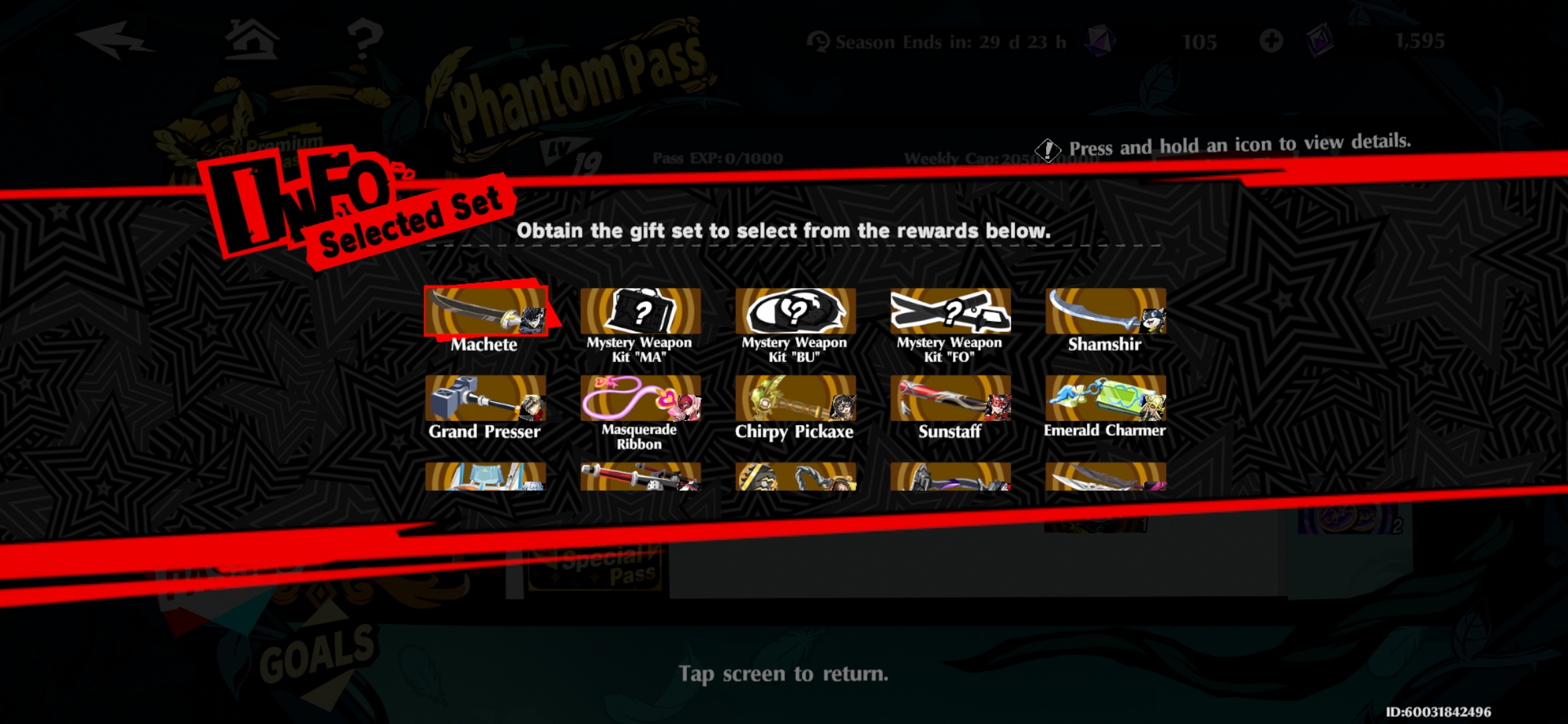Open the Special Pass tab

coord(596,567)
